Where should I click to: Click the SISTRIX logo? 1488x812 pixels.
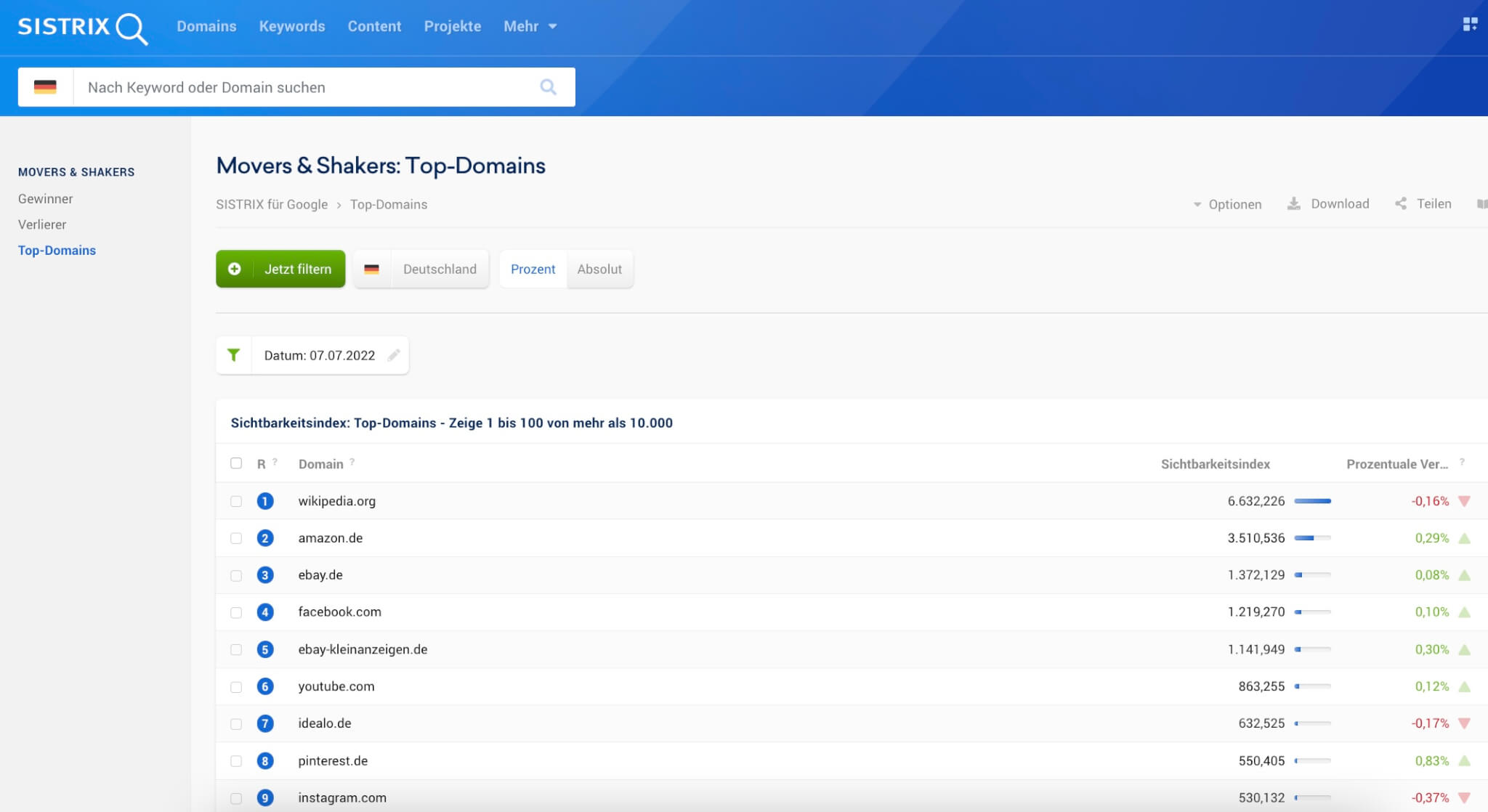tap(82, 28)
